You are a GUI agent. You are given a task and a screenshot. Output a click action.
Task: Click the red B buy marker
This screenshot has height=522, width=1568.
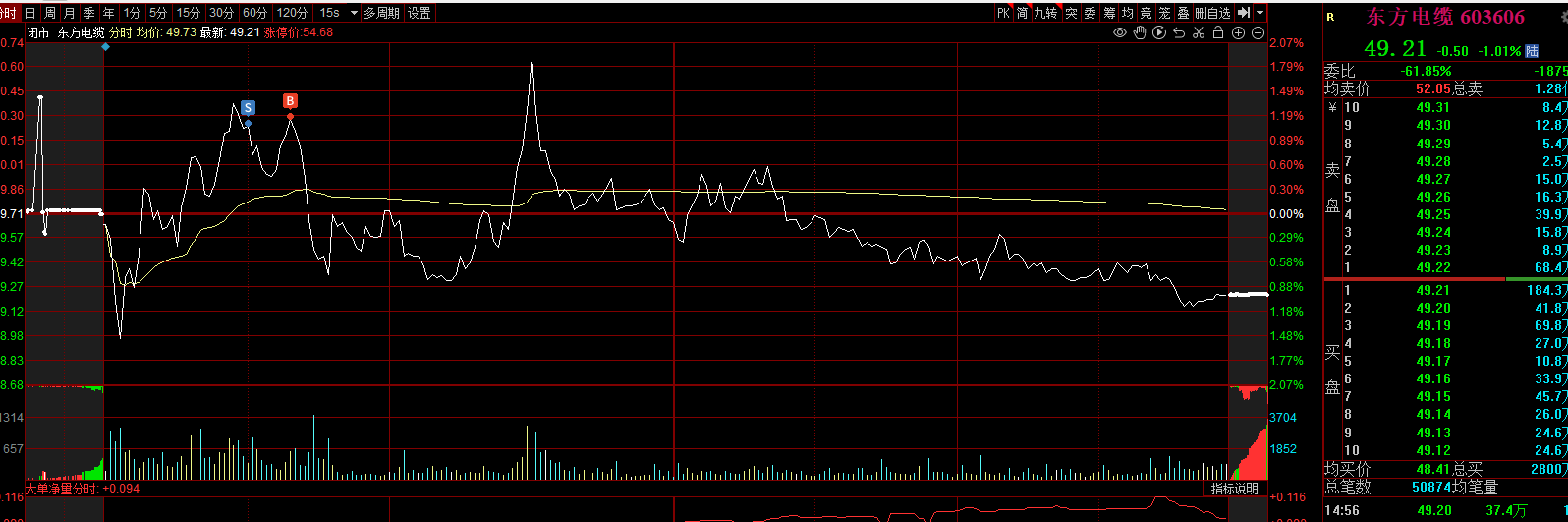click(x=290, y=101)
